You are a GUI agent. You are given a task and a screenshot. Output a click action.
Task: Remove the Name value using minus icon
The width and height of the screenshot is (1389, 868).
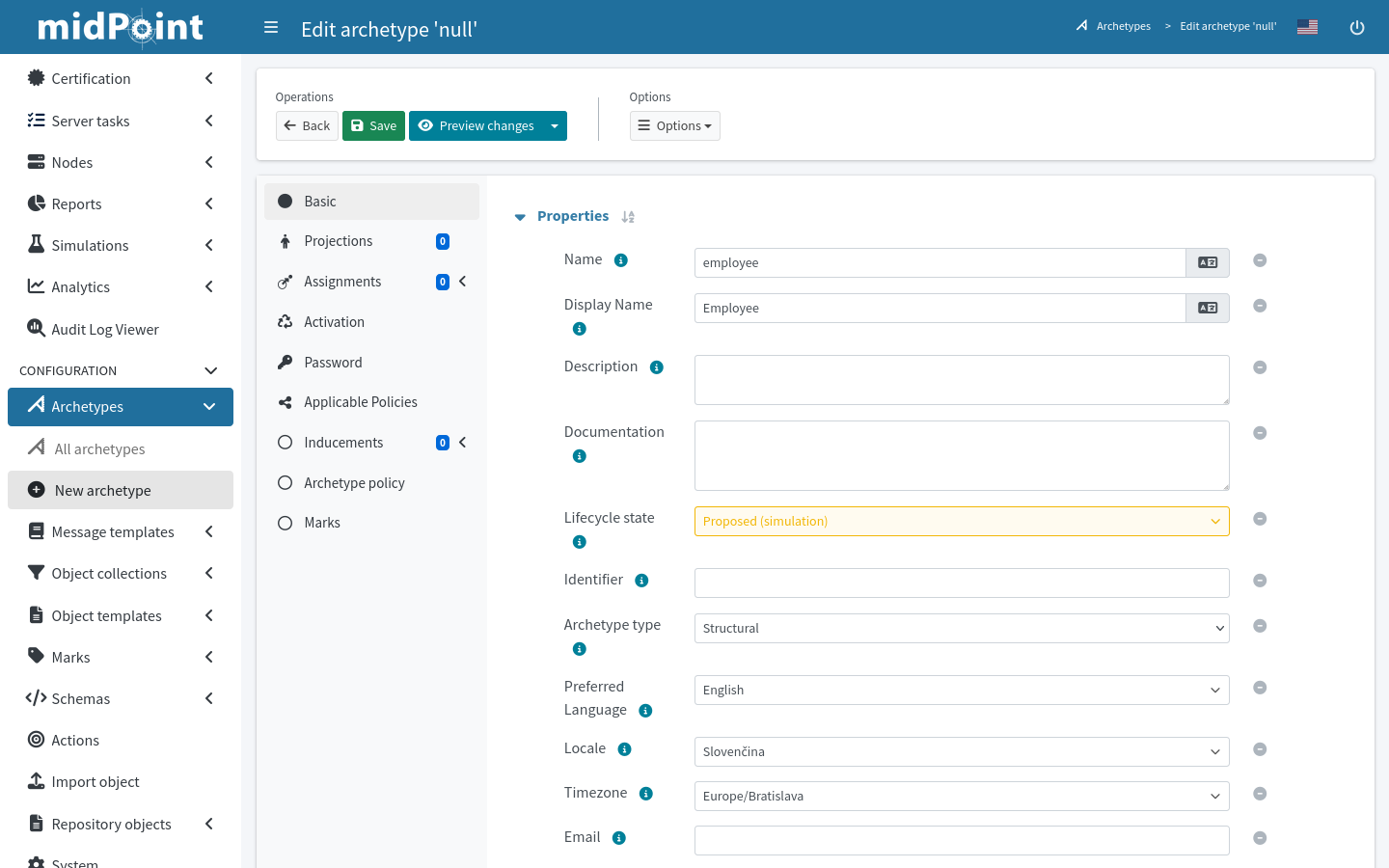pyautogui.click(x=1260, y=260)
